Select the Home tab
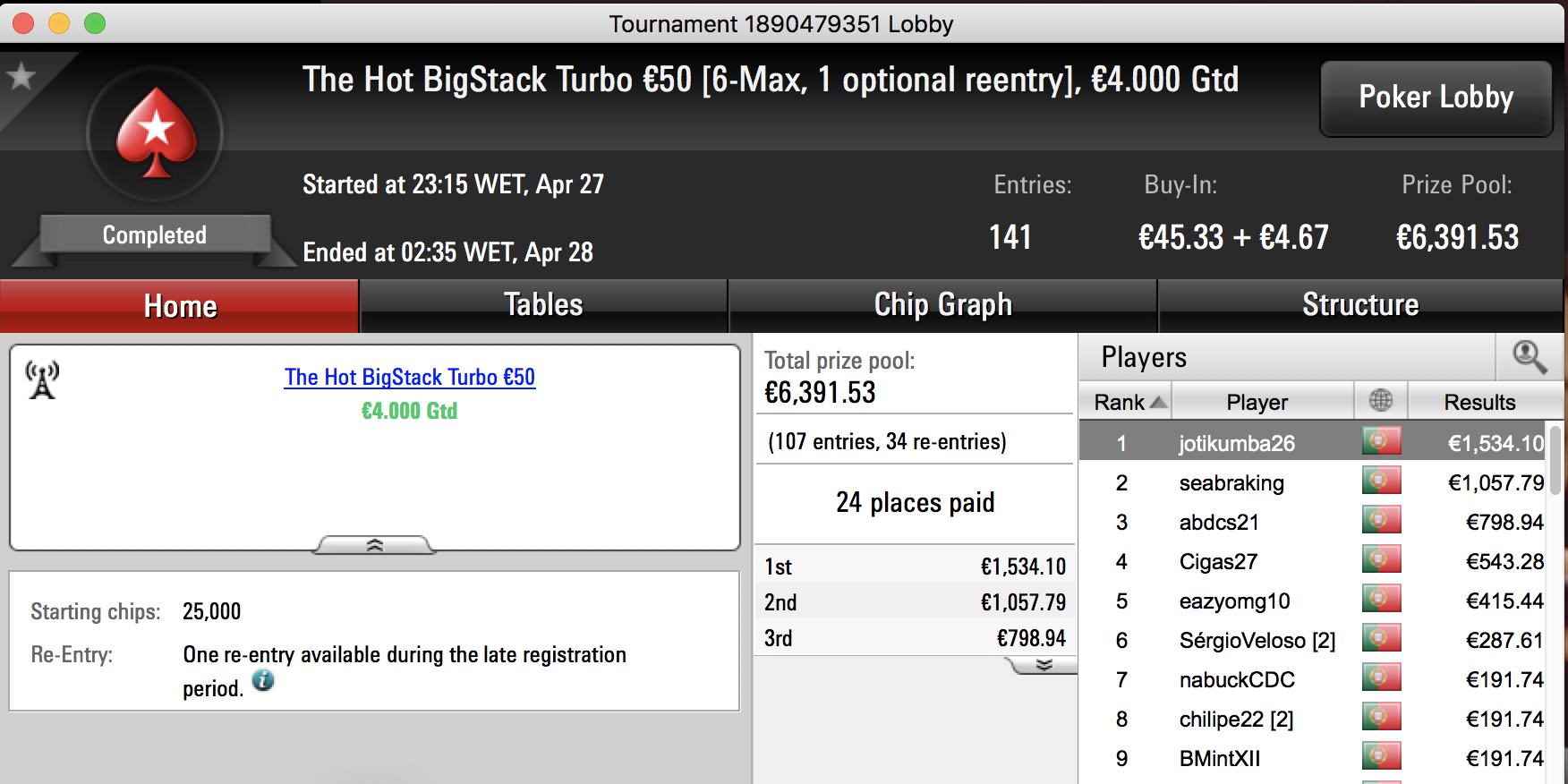The height and width of the screenshot is (784, 1568). pos(180,305)
